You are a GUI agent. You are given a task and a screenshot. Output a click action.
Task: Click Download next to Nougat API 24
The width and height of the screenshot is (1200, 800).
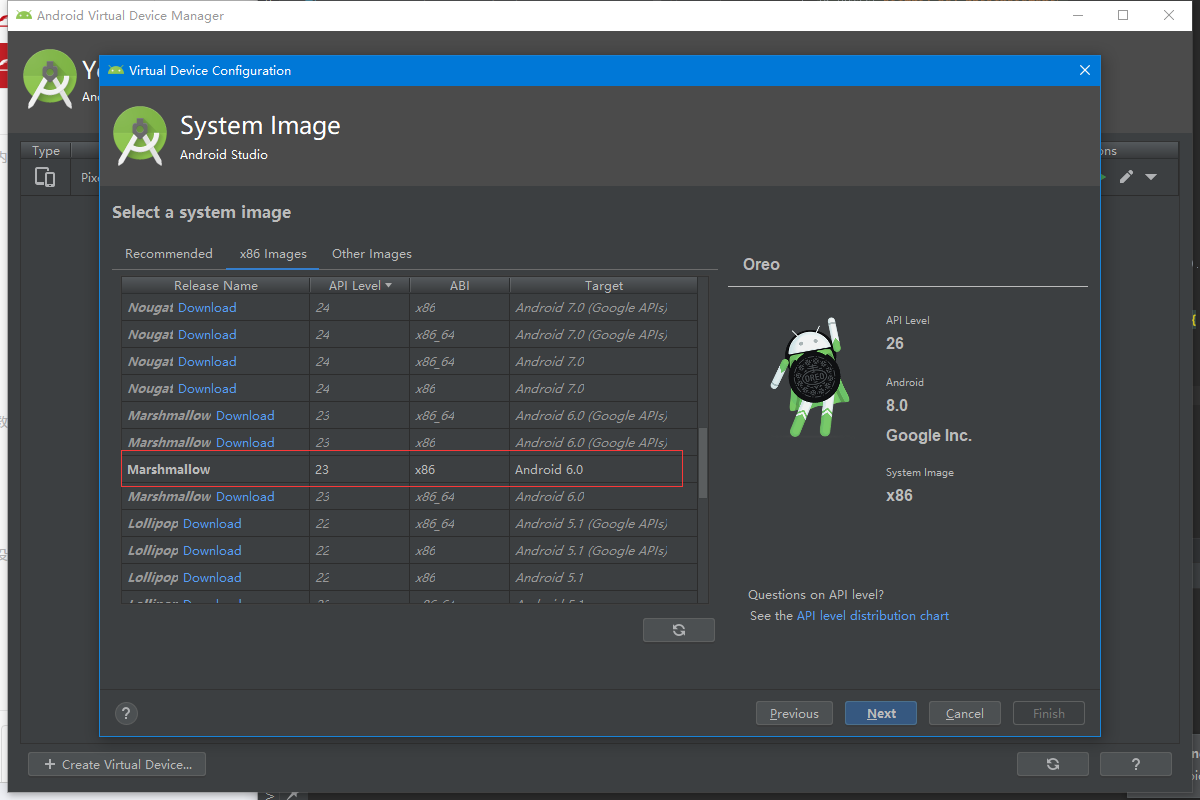(207, 307)
